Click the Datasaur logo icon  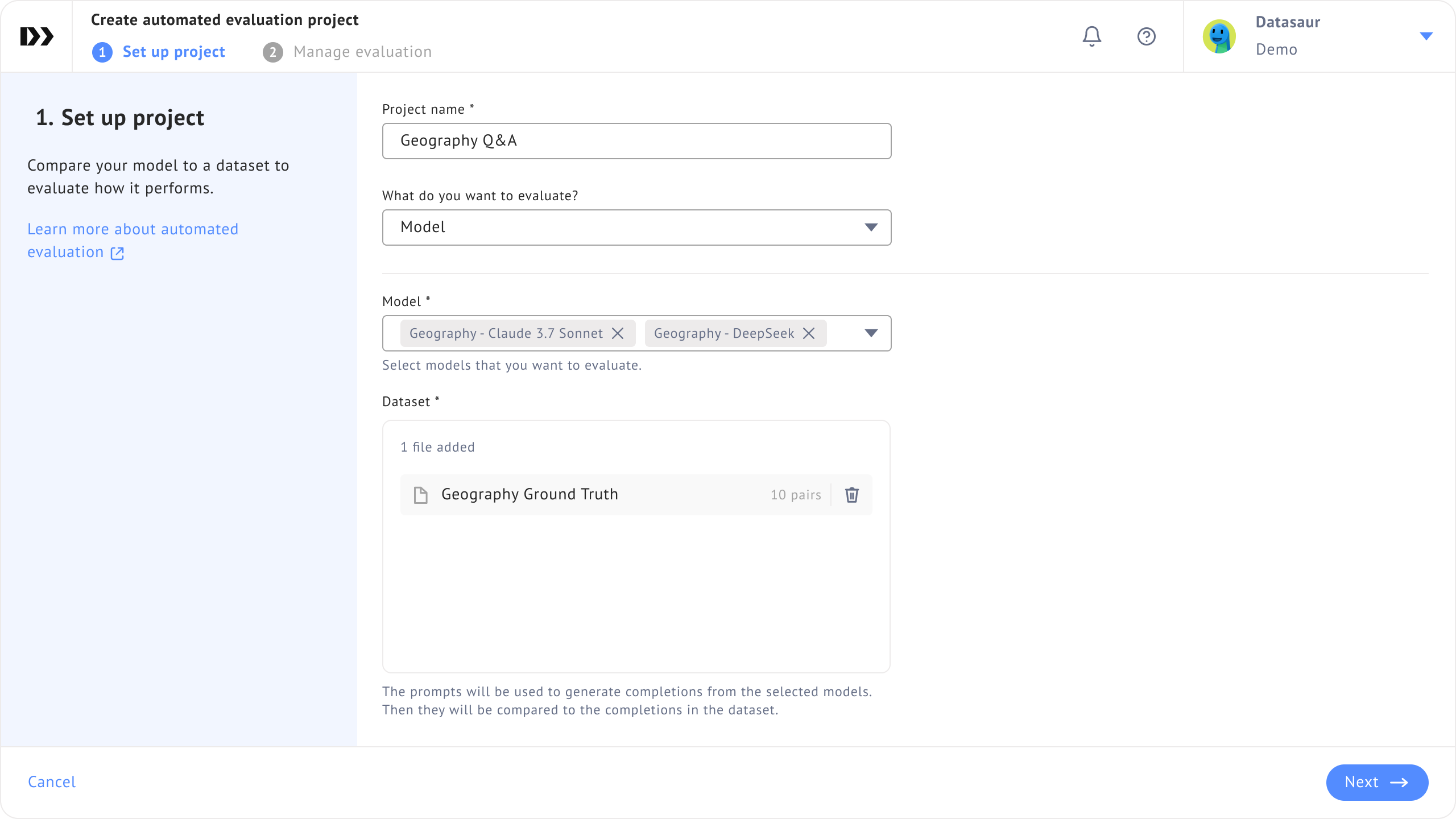coord(36,36)
